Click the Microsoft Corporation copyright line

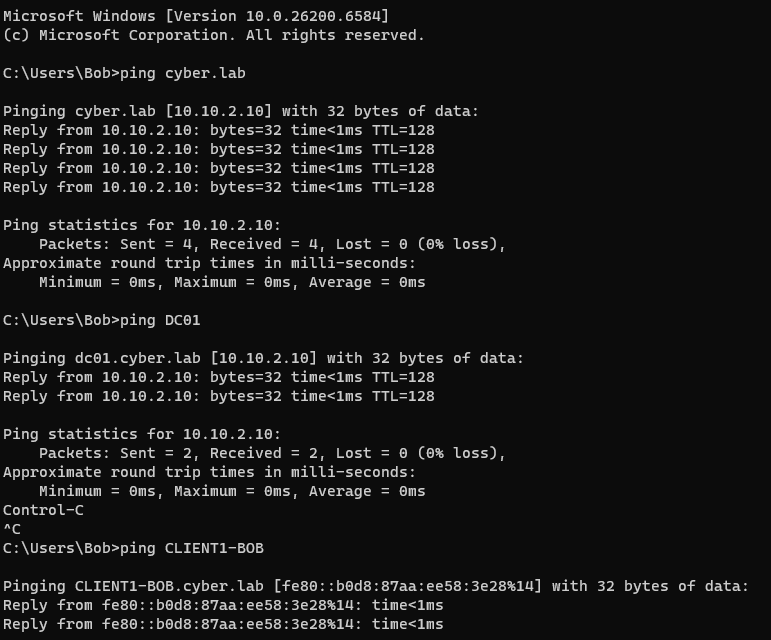pos(213,35)
